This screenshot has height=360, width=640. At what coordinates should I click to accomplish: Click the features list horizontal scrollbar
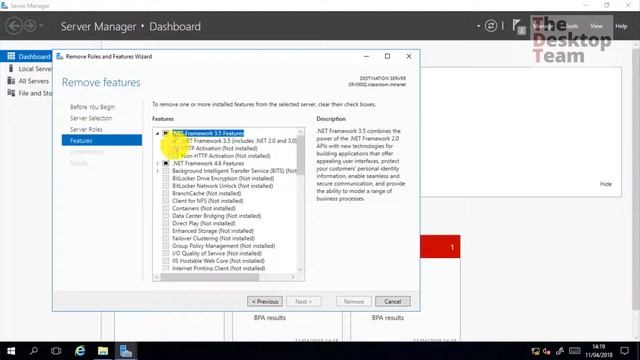210,277
